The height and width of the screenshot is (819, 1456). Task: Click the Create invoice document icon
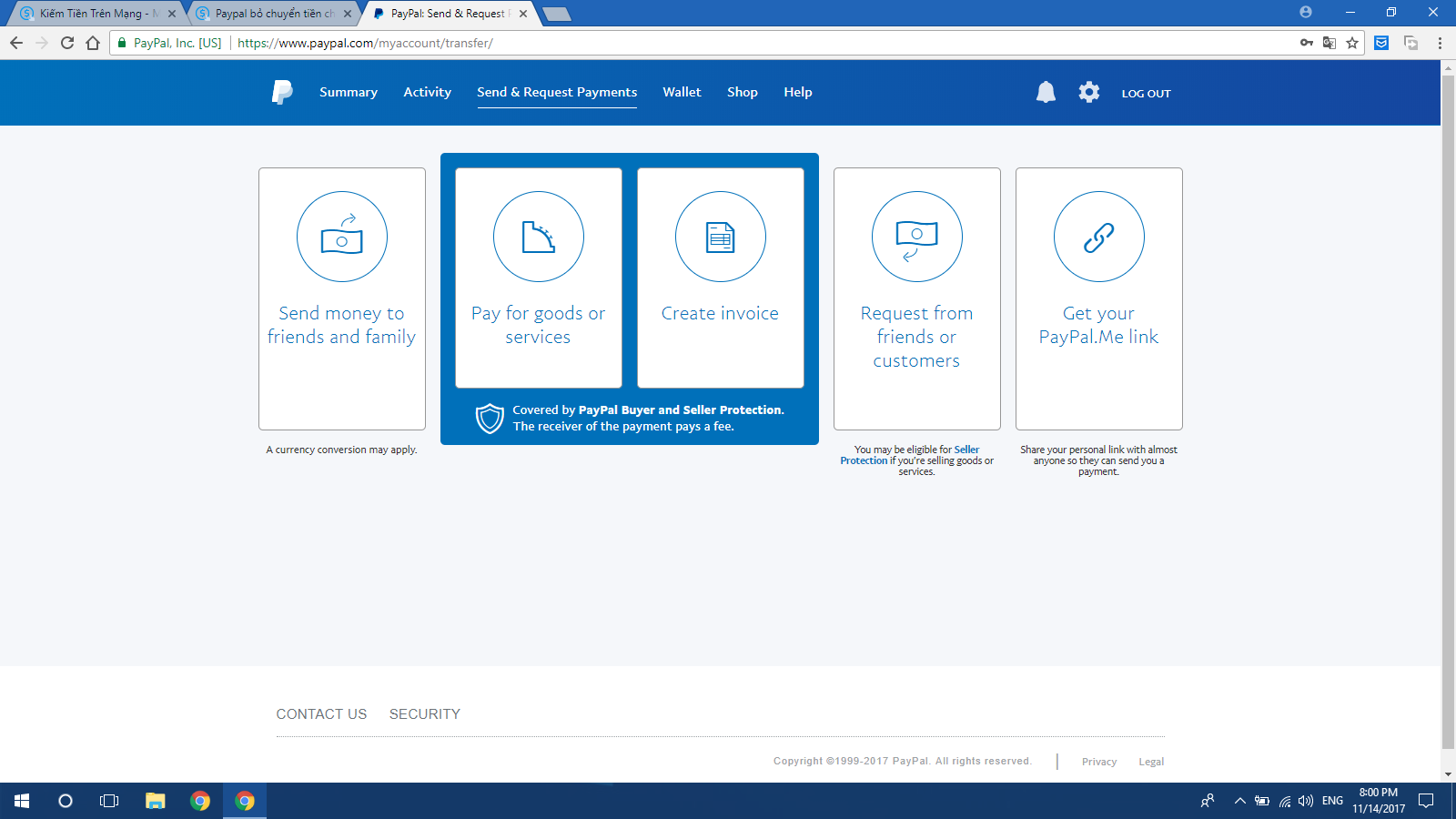pyautogui.click(x=721, y=237)
